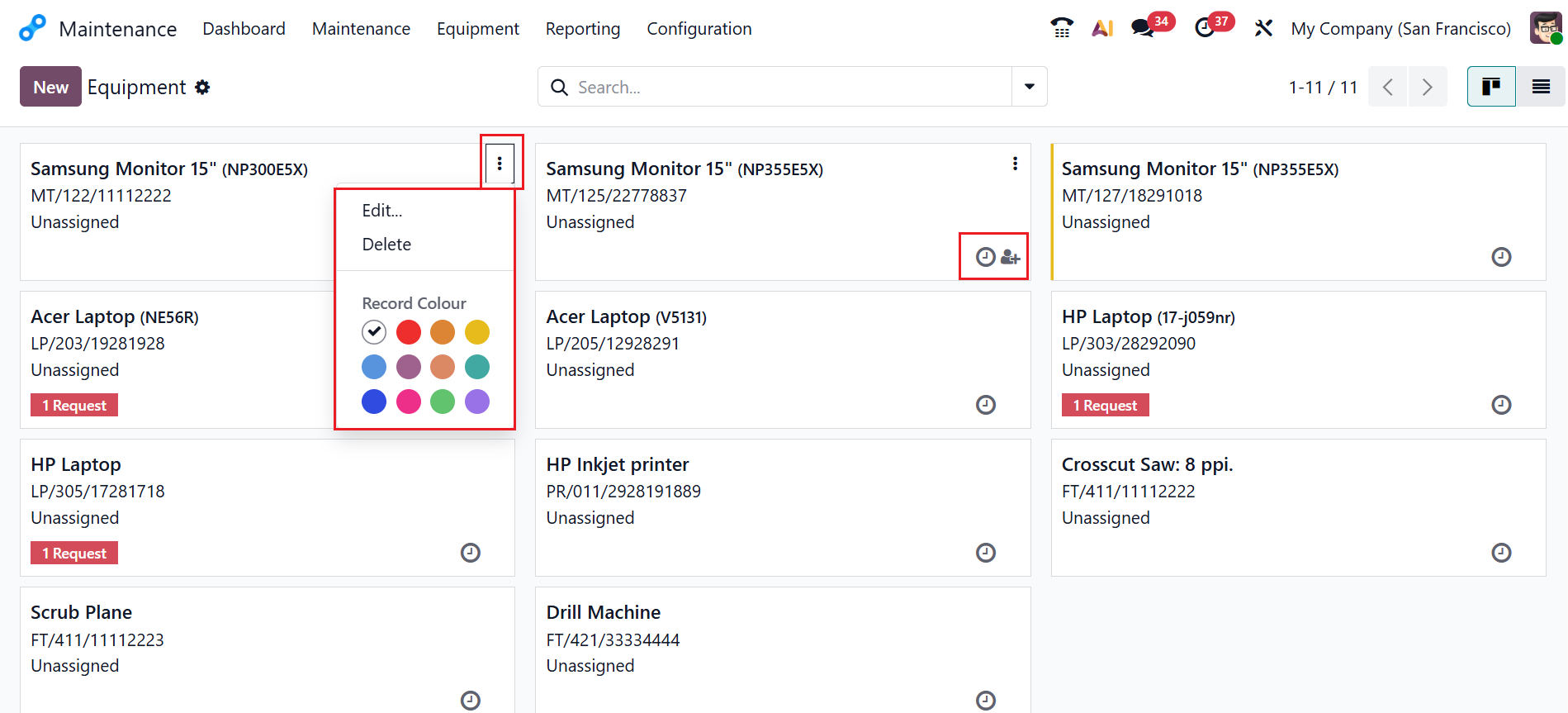Open the activities clock icon showing 37
The height and width of the screenshot is (713, 1568).
pos(1205,28)
